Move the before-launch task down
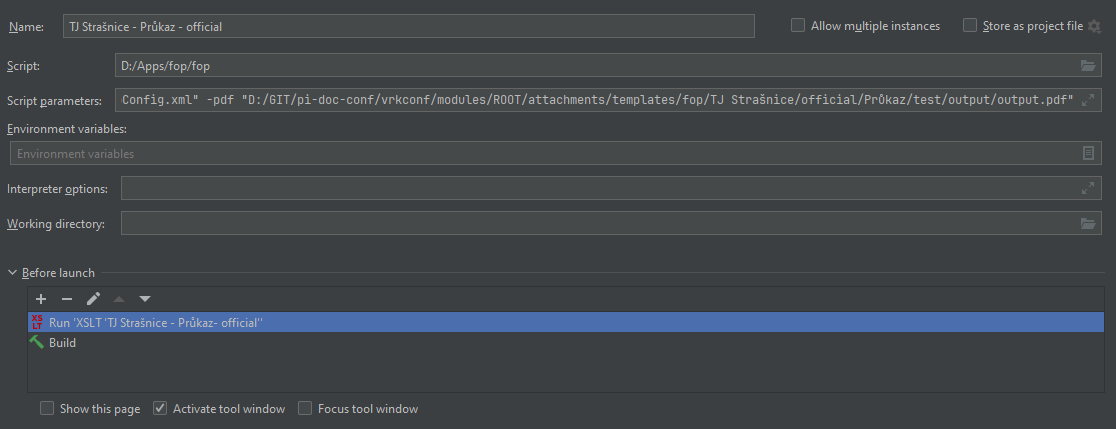This screenshot has height=429, width=1116. tap(145, 299)
